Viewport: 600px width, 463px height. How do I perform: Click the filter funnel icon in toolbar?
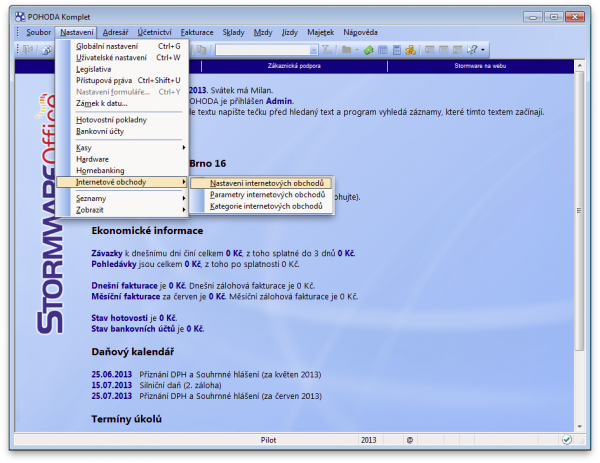(327, 50)
